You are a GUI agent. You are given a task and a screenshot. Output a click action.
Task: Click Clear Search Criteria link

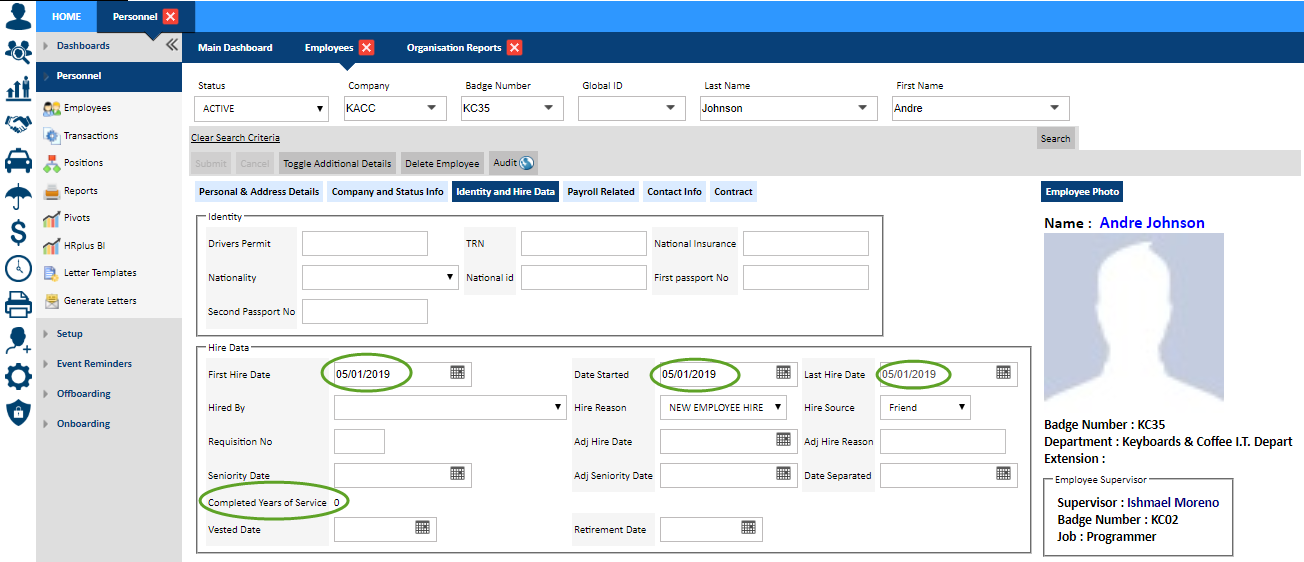[x=236, y=138]
